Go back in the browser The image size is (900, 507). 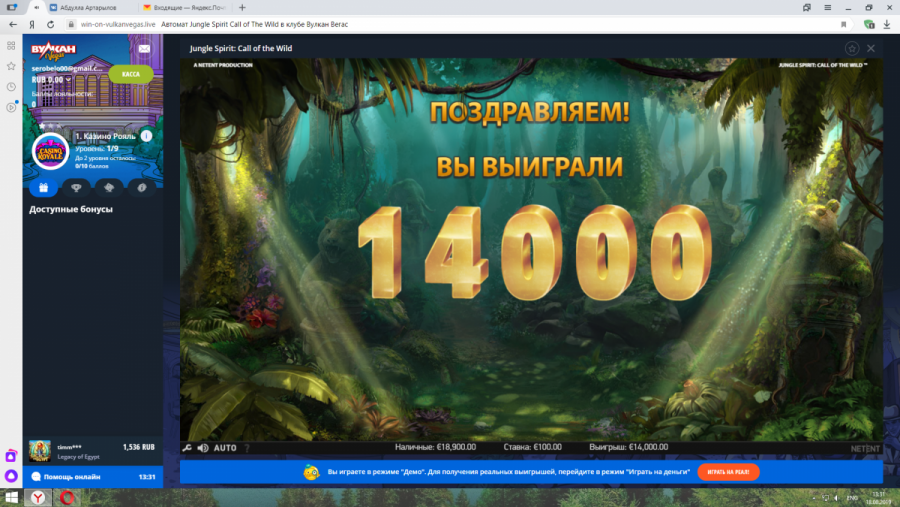(x=13, y=24)
